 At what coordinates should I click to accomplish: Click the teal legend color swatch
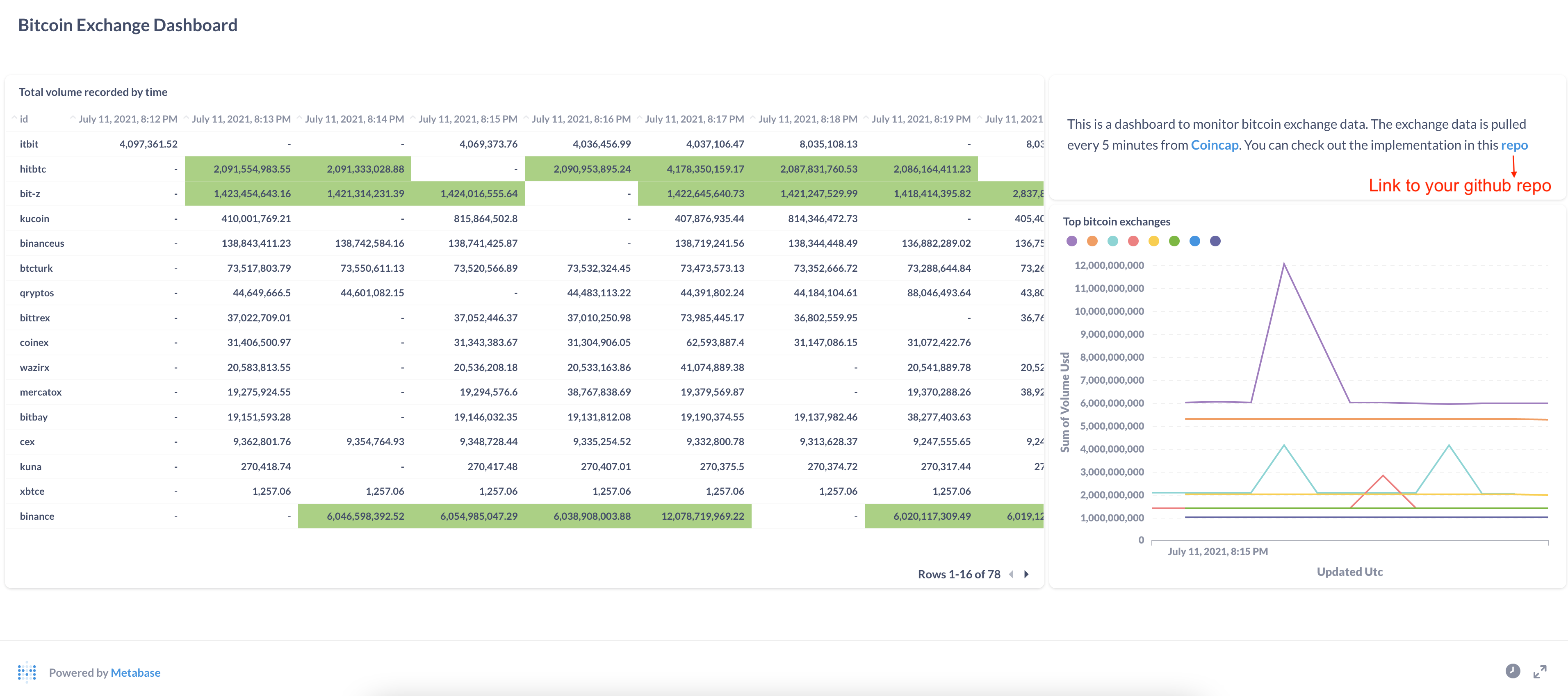(x=1113, y=241)
